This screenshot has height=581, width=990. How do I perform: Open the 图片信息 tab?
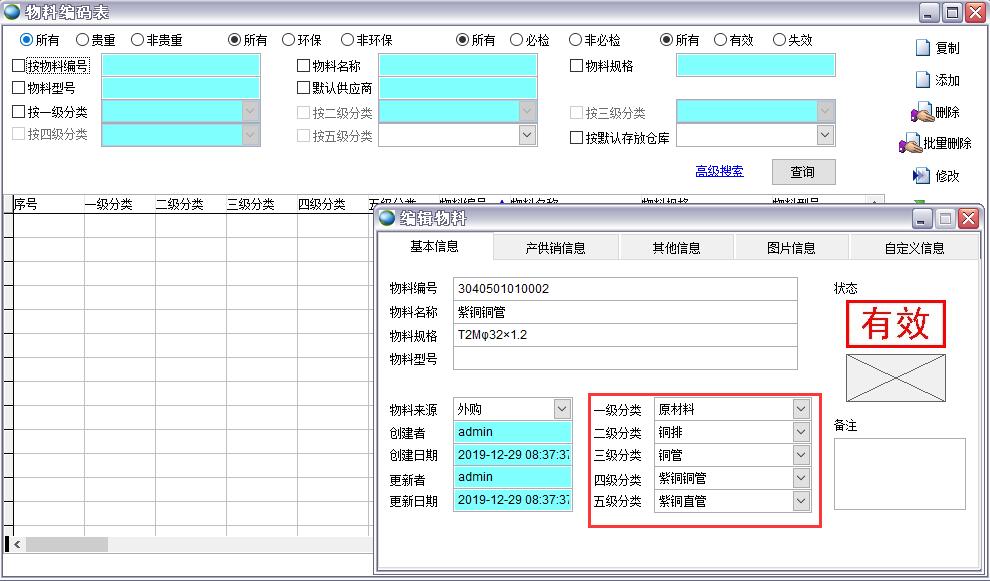[791, 248]
